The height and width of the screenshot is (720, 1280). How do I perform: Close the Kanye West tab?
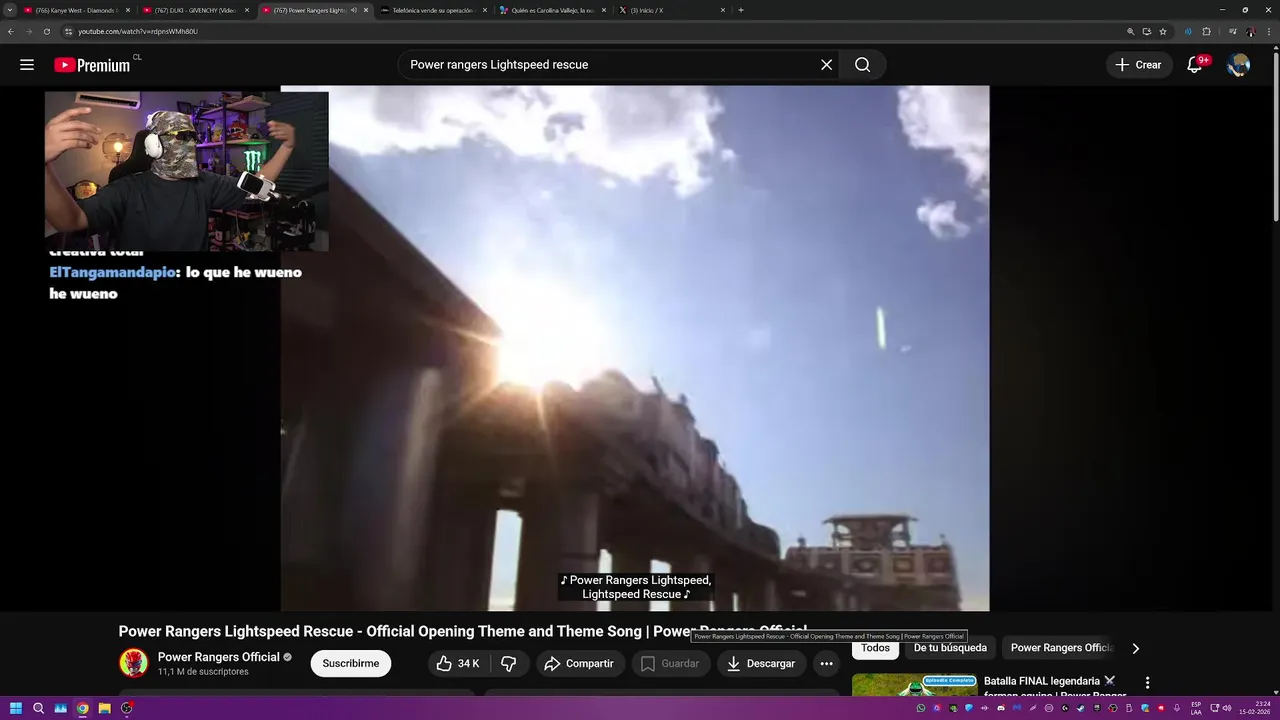tap(128, 10)
